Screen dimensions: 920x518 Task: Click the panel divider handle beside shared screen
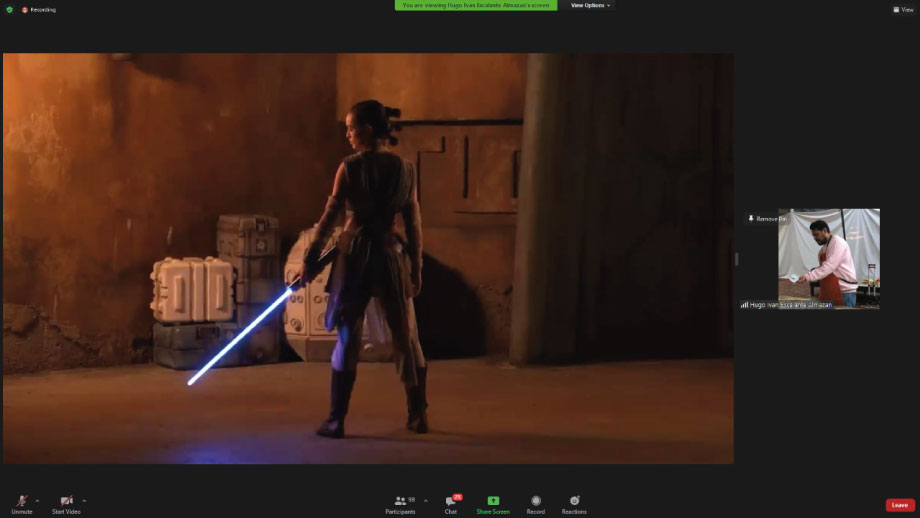pyautogui.click(x=736, y=259)
